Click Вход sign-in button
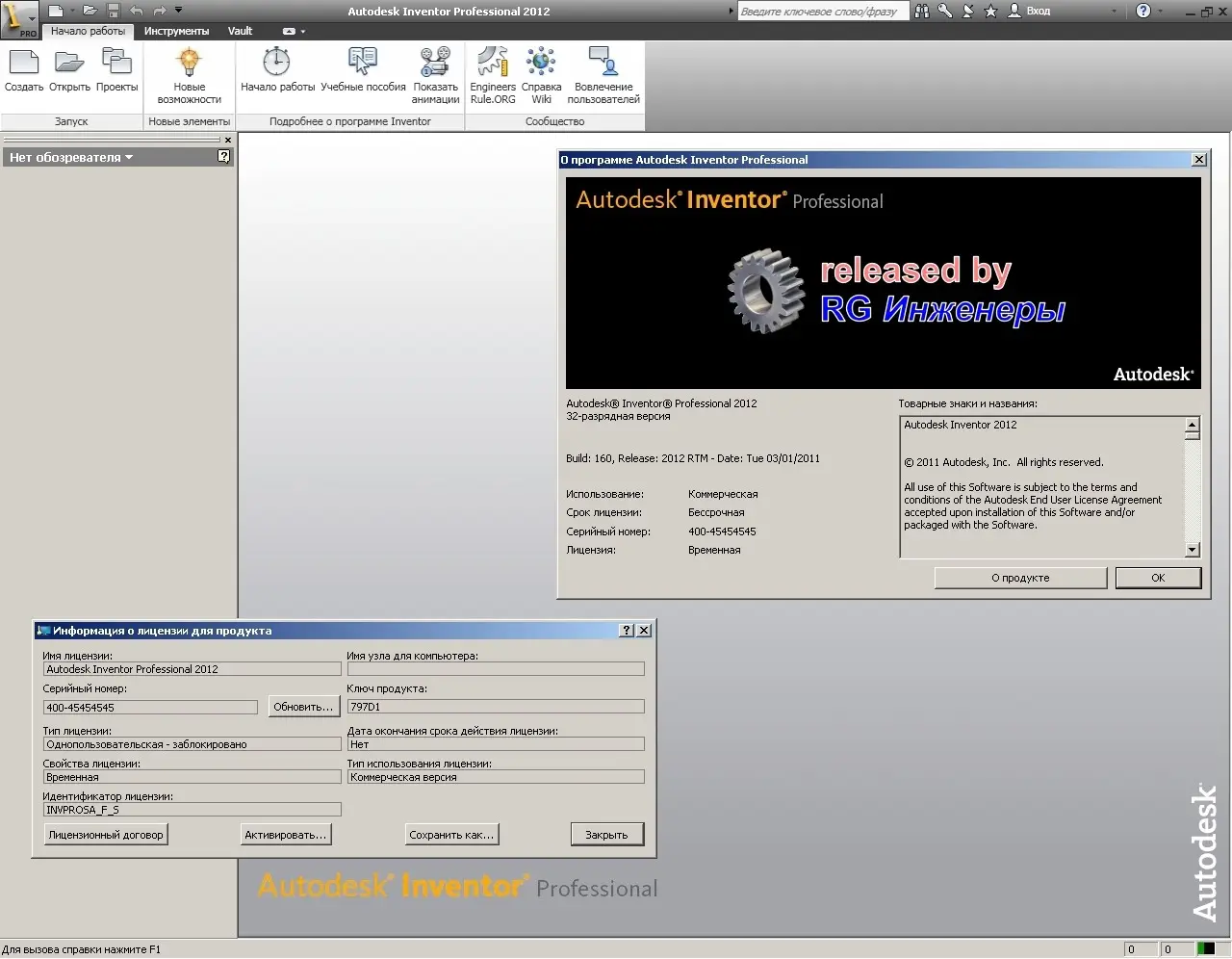 pyautogui.click(x=1029, y=12)
